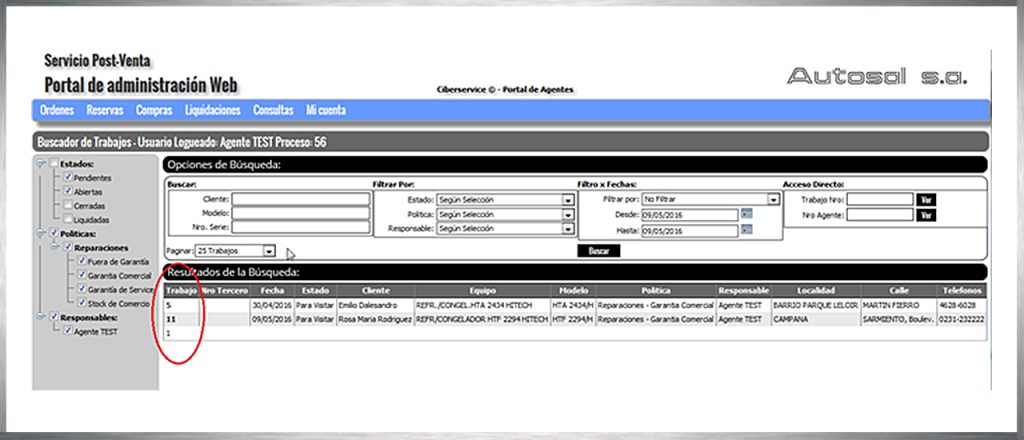Viewport: 1024px width, 440px height.
Task: Enable the Cerradas checkbox
Action: tap(68, 205)
